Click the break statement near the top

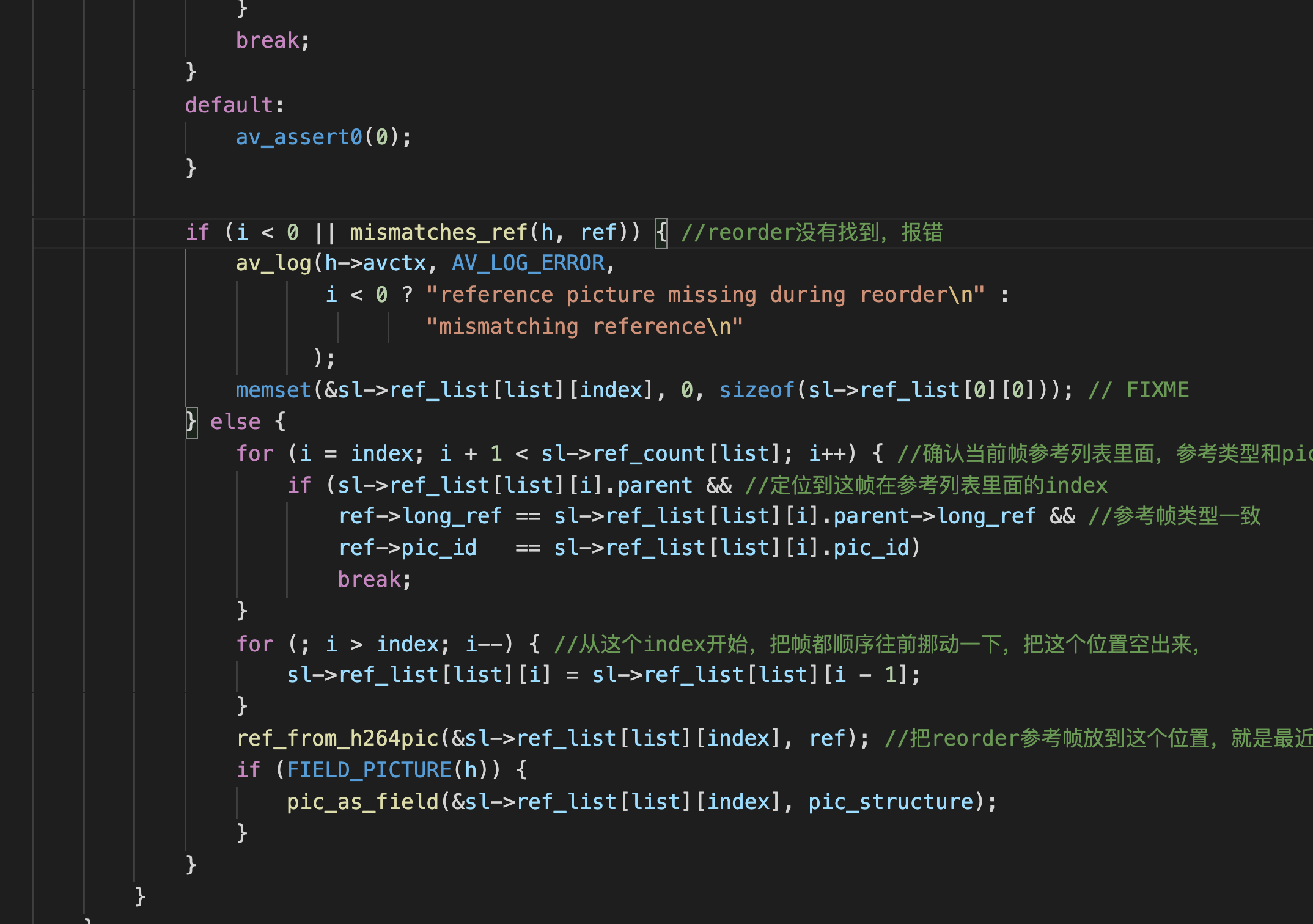click(273, 40)
